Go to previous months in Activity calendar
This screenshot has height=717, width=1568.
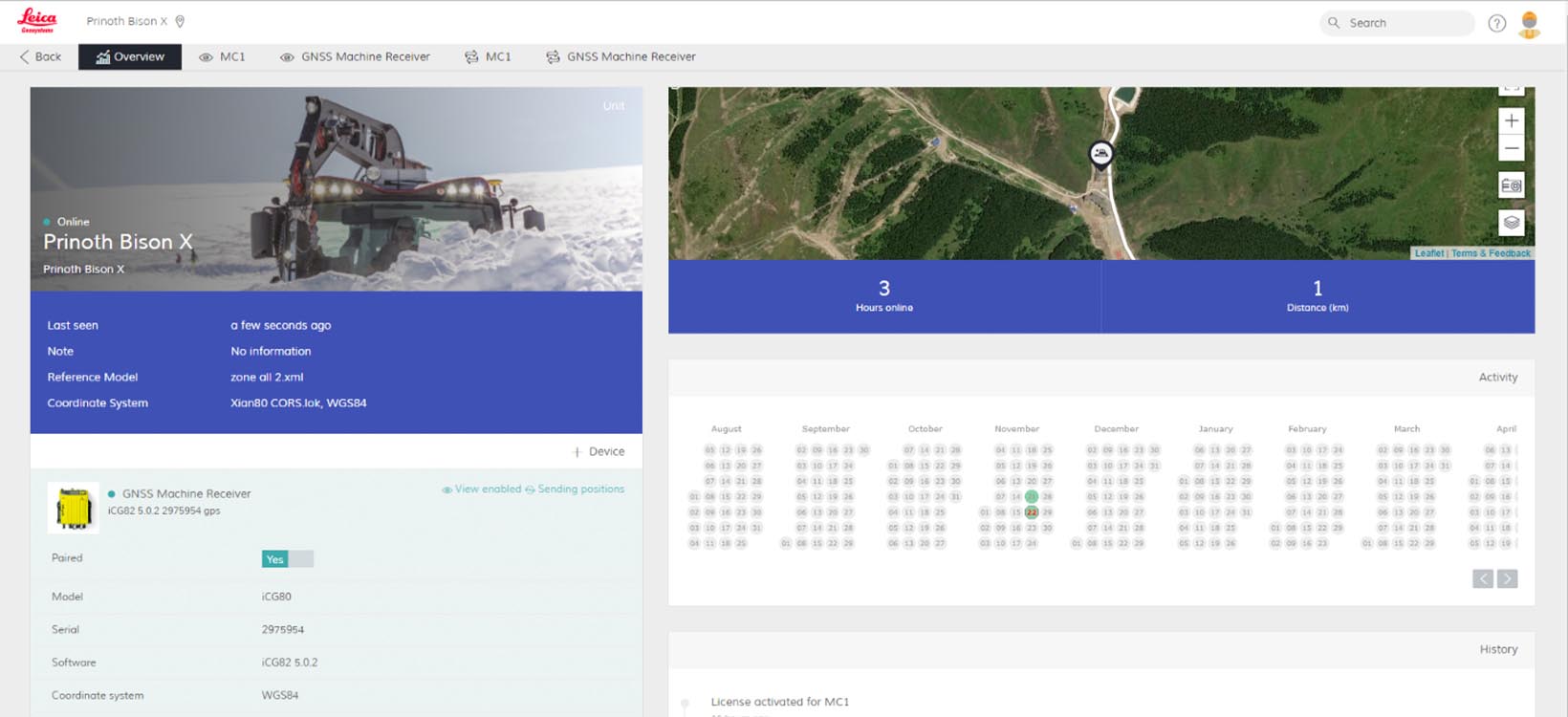(1482, 578)
